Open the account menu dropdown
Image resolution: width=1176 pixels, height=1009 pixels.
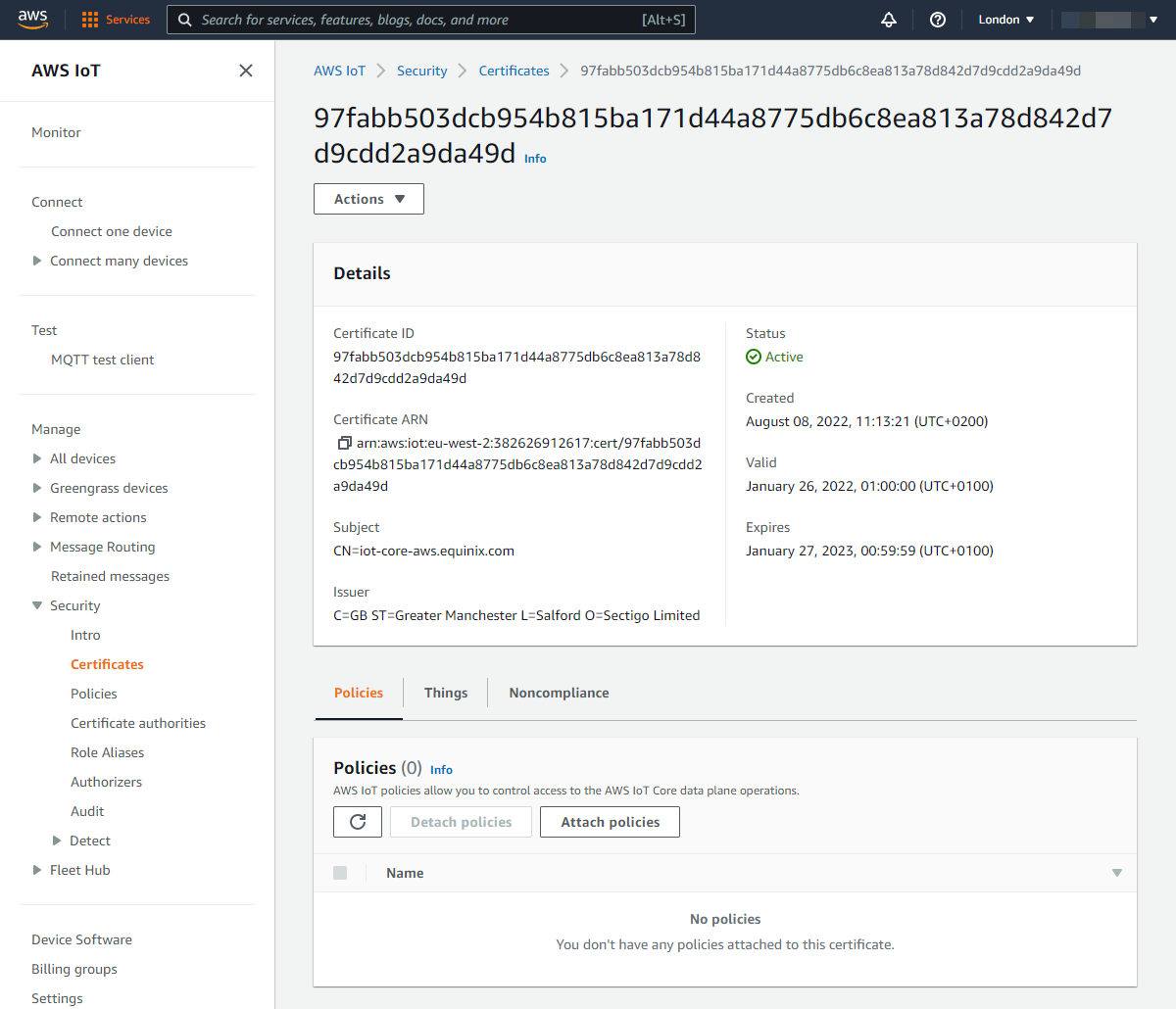1109,20
